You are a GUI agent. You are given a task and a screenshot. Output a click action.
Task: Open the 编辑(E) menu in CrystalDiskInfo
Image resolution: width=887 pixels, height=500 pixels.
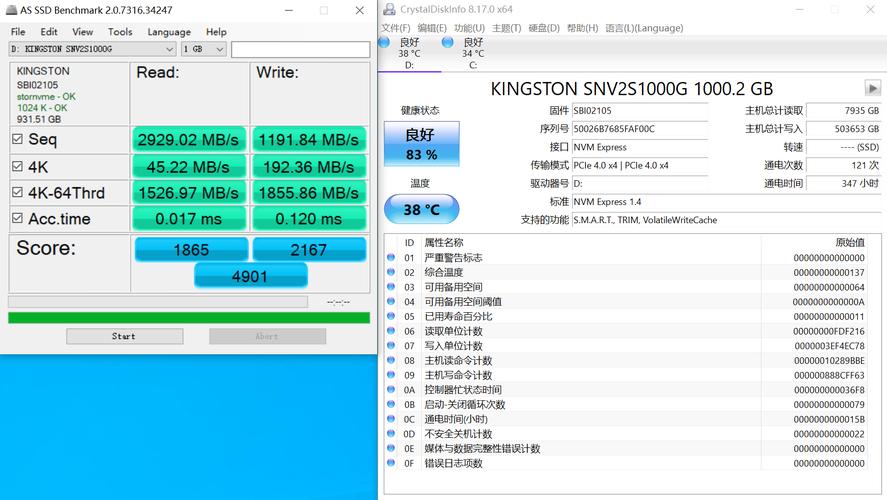(x=432, y=28)
